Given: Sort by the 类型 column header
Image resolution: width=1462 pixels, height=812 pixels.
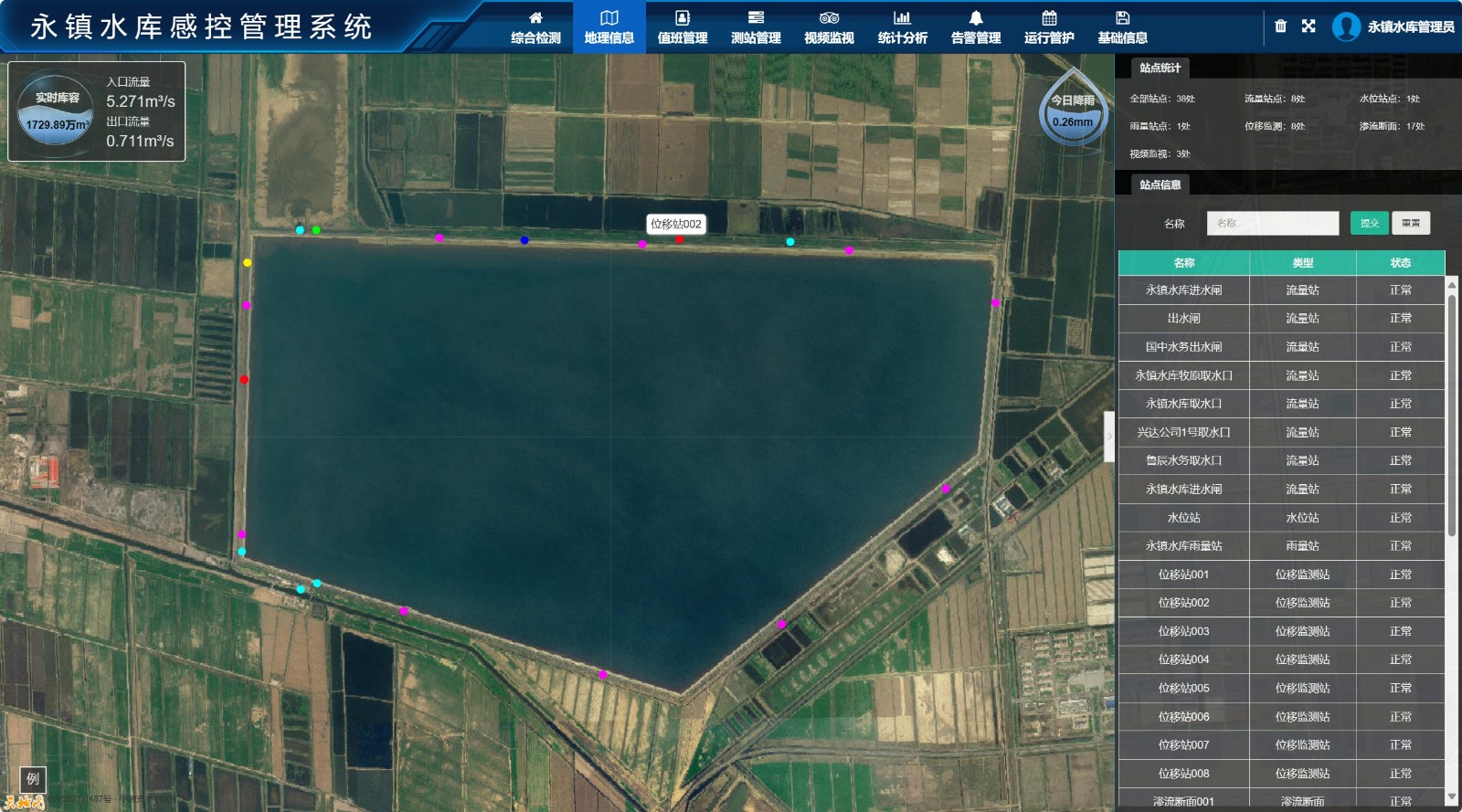Looking at the screenshot, I should tap(1303, 263).
